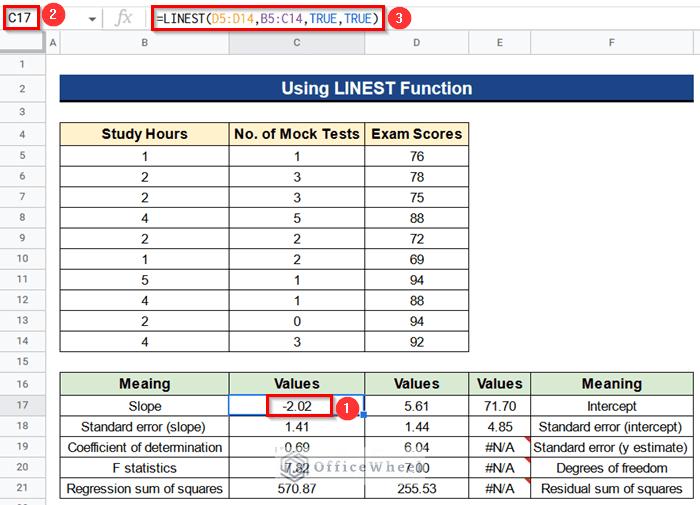Viewport: 700px width, 505px height.
Task: Select 'Regression sum of squares' cell
Action: point(145,488)
